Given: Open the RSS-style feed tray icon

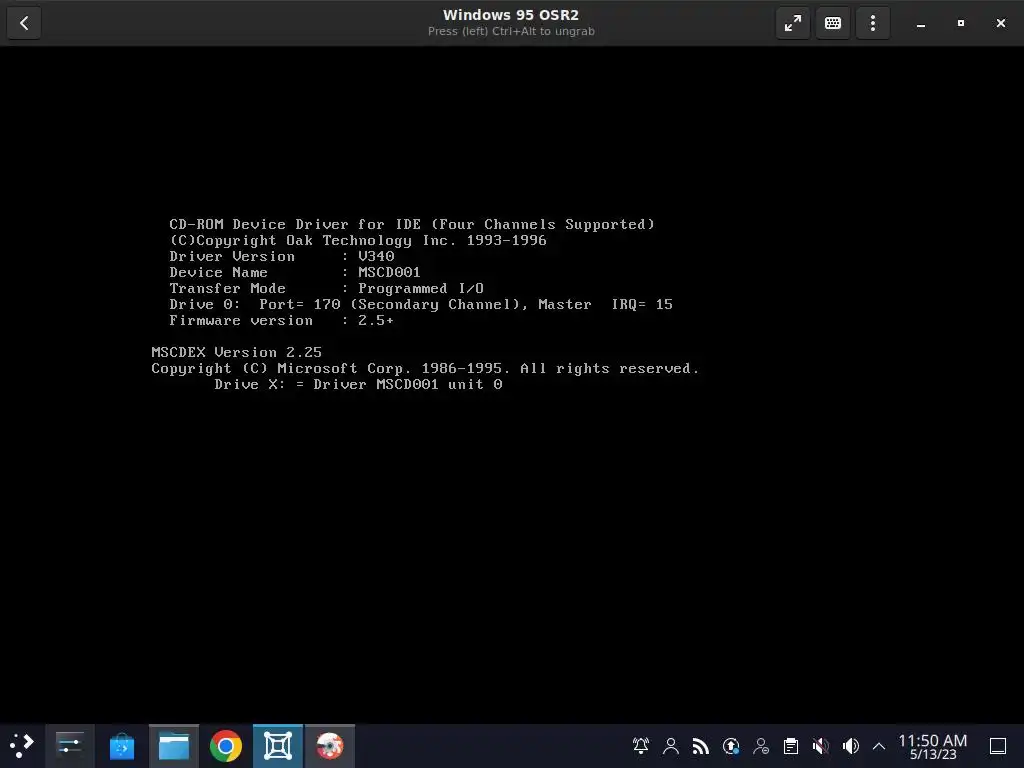Looking at the screenshot, I should [701, 746].
